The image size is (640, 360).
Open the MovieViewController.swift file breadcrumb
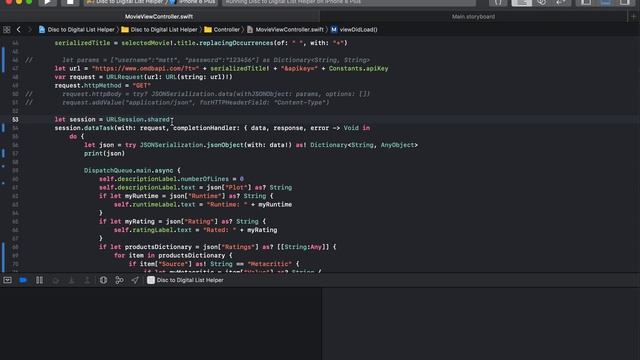click(285, 29)
